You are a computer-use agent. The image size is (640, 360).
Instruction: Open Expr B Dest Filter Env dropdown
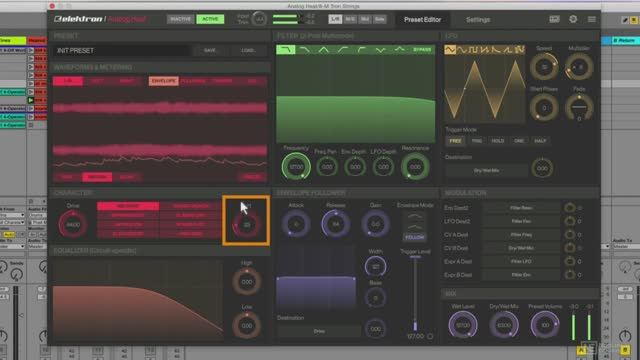[x=521, y=275]
